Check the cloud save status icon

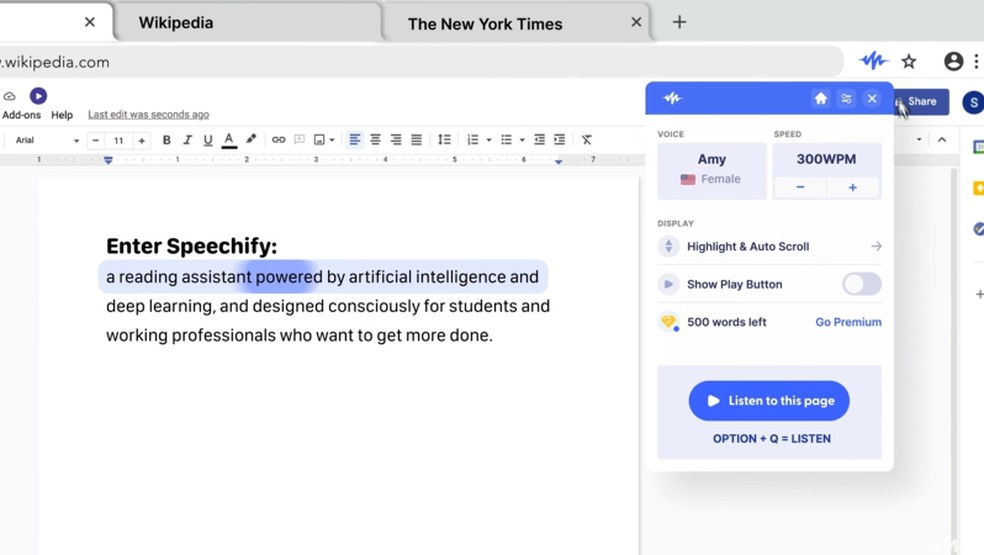tap(9, 96)
